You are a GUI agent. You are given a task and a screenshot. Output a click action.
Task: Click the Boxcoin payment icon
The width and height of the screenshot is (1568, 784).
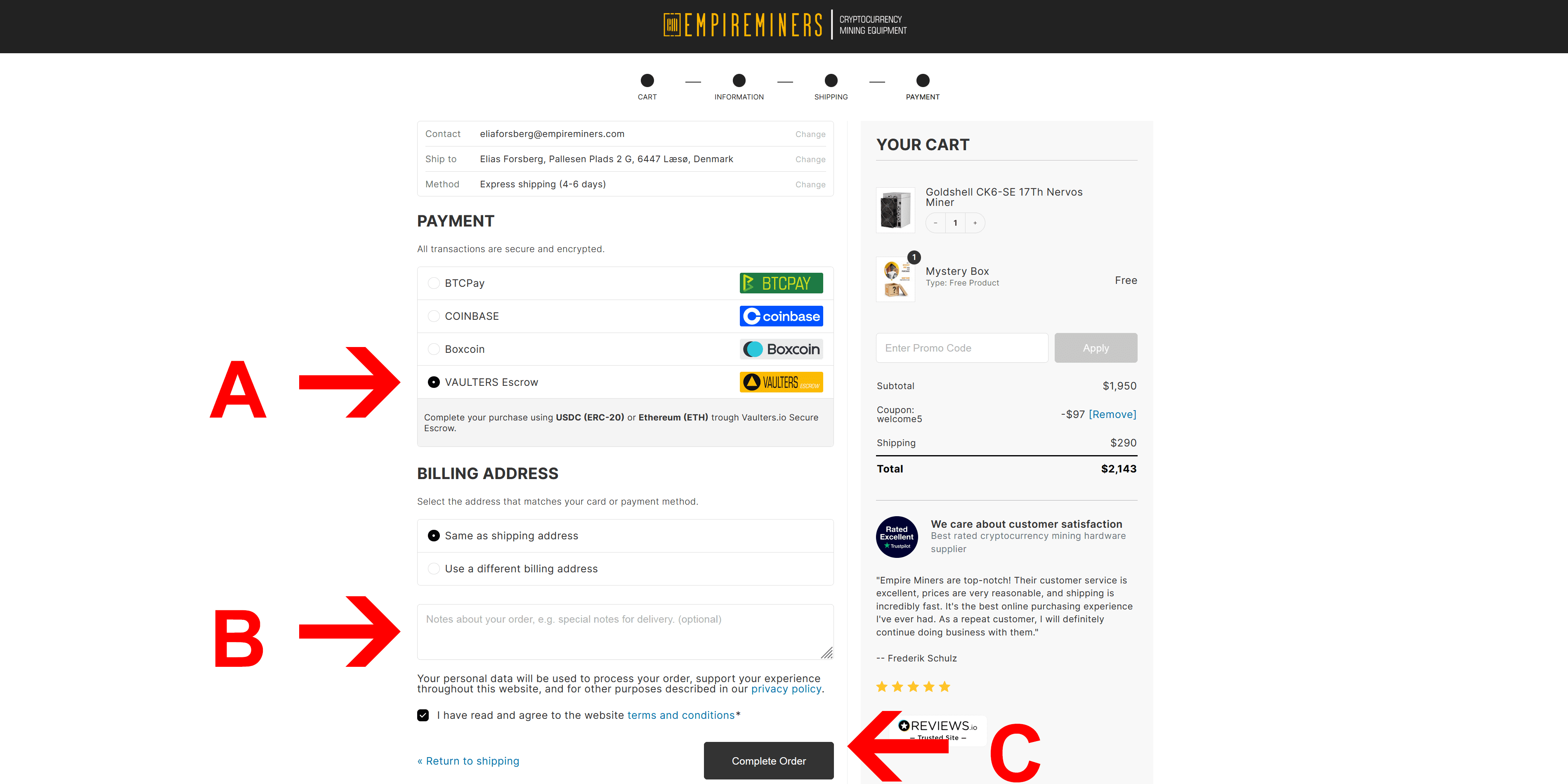pos(781,349)
